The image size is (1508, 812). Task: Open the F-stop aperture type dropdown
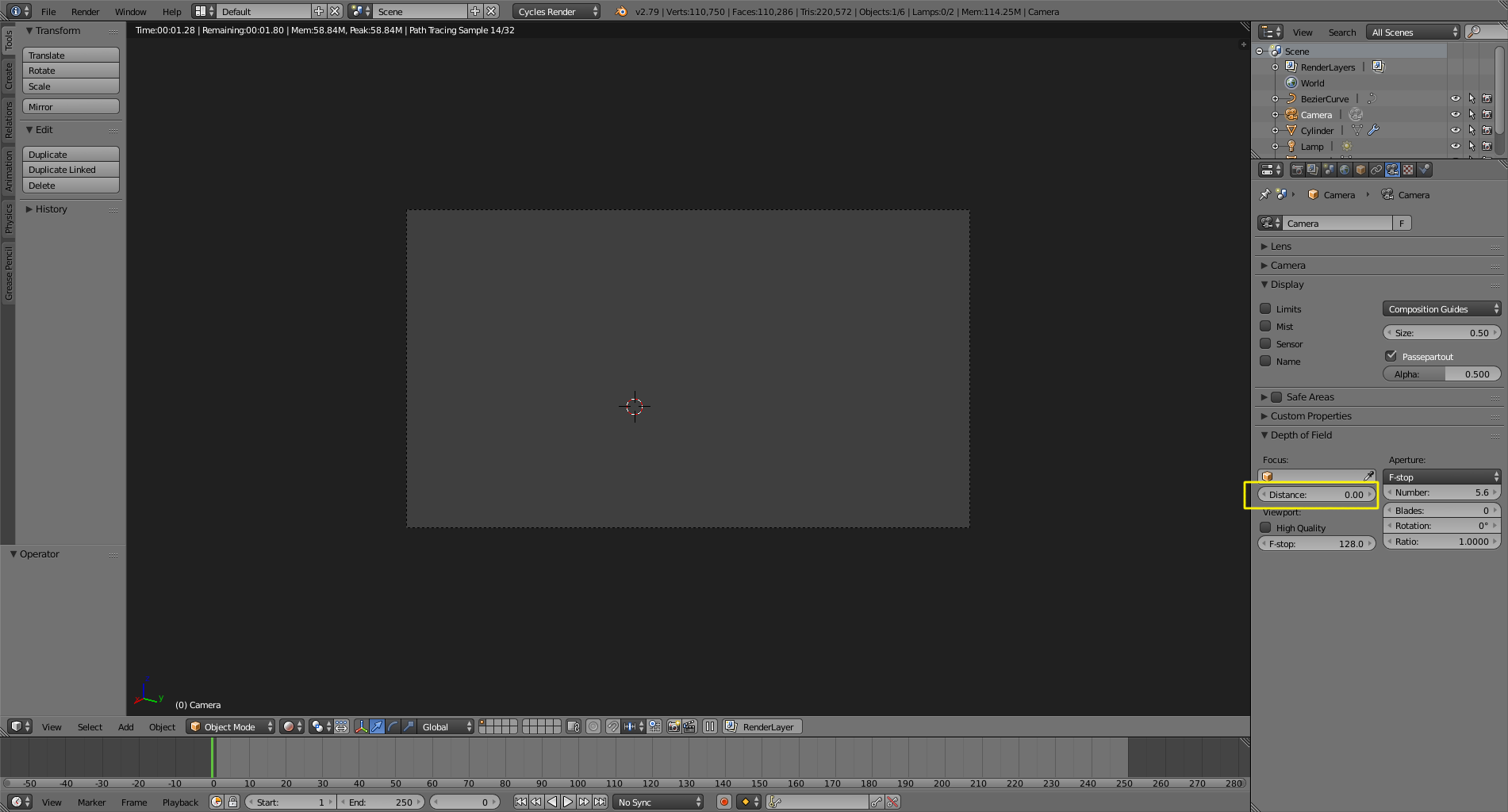tap(1441, 477)
